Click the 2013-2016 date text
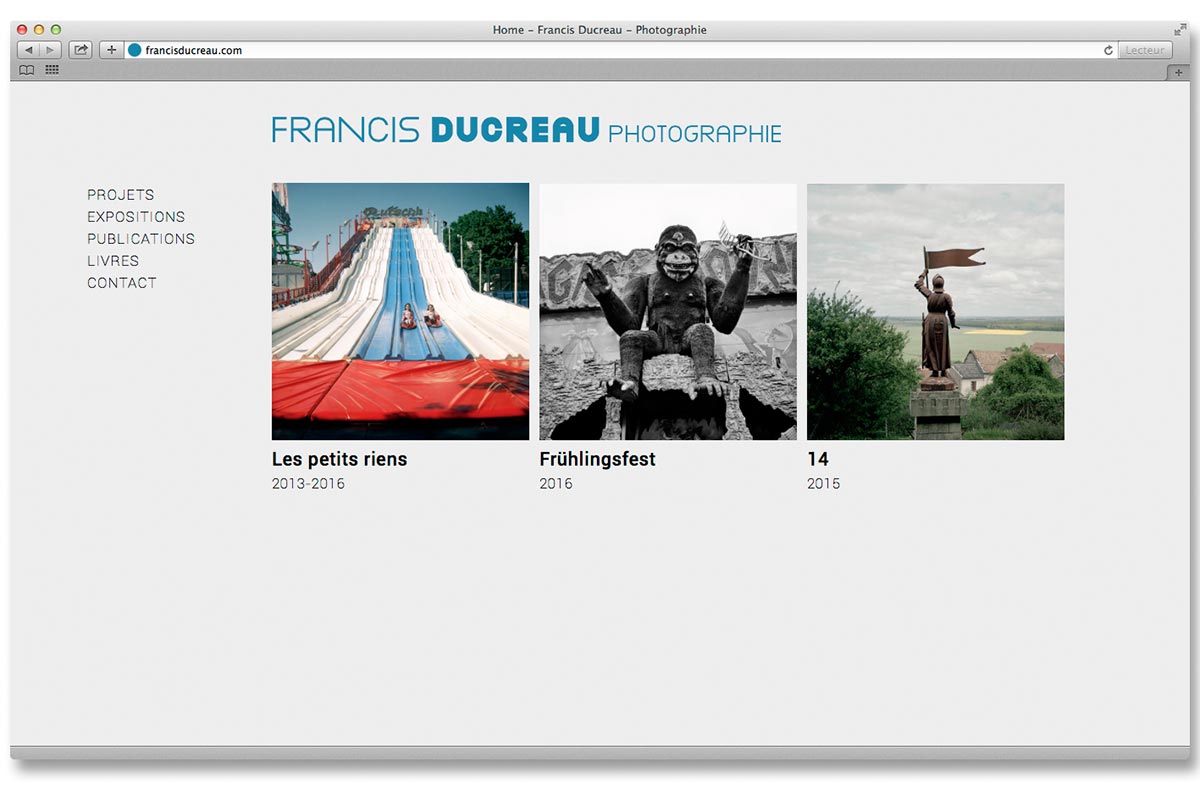The height and width of the screenshot is (800, 1200). point(308,484)
